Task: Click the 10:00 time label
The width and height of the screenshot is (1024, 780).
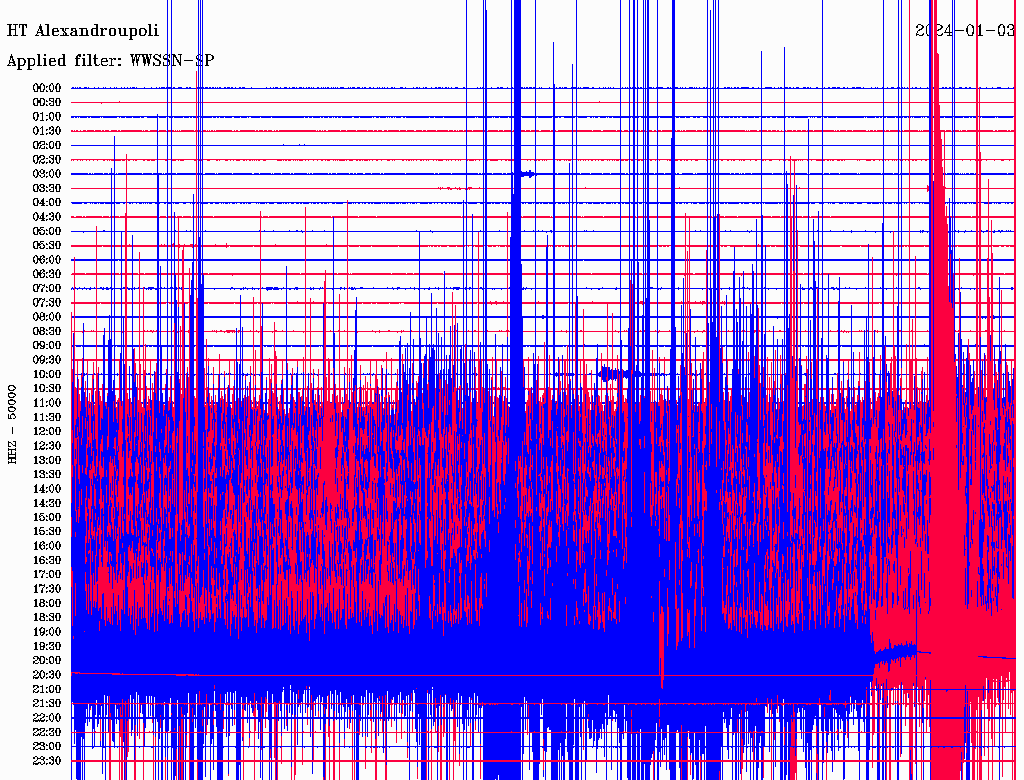Action: pyautogui.click(x=47, y=374)
